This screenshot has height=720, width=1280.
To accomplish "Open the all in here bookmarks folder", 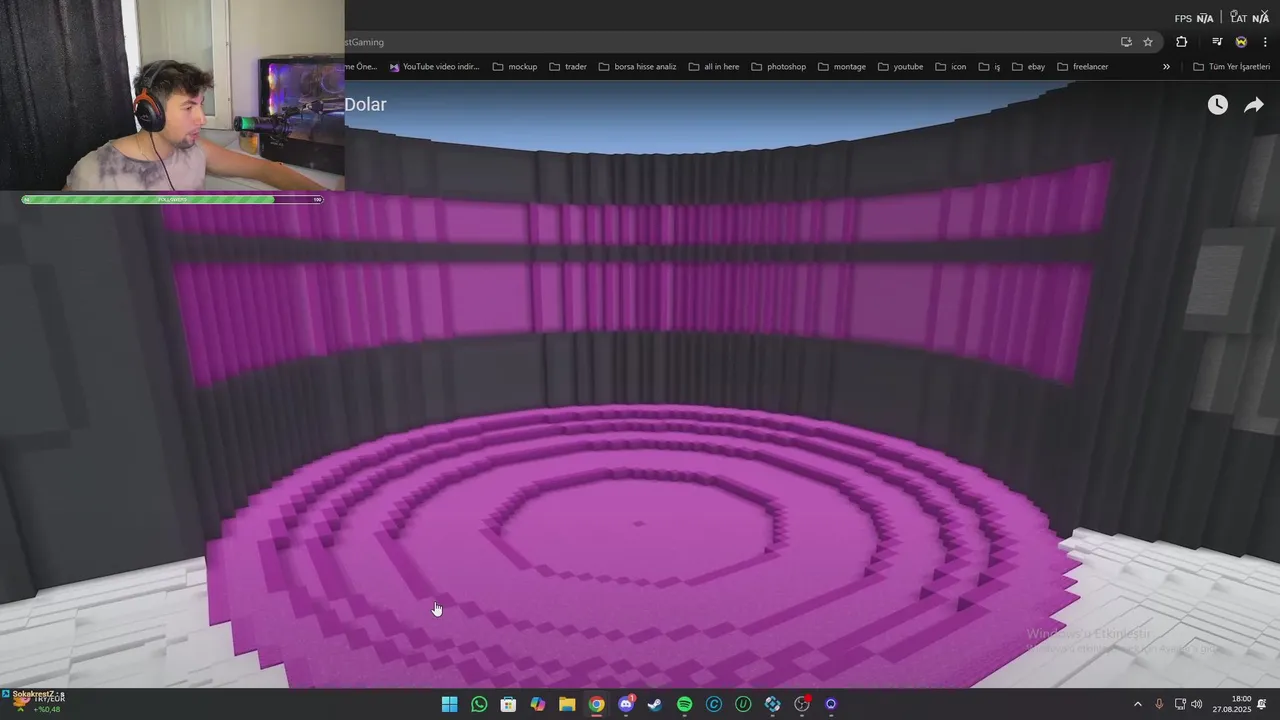I will point(714,67).
